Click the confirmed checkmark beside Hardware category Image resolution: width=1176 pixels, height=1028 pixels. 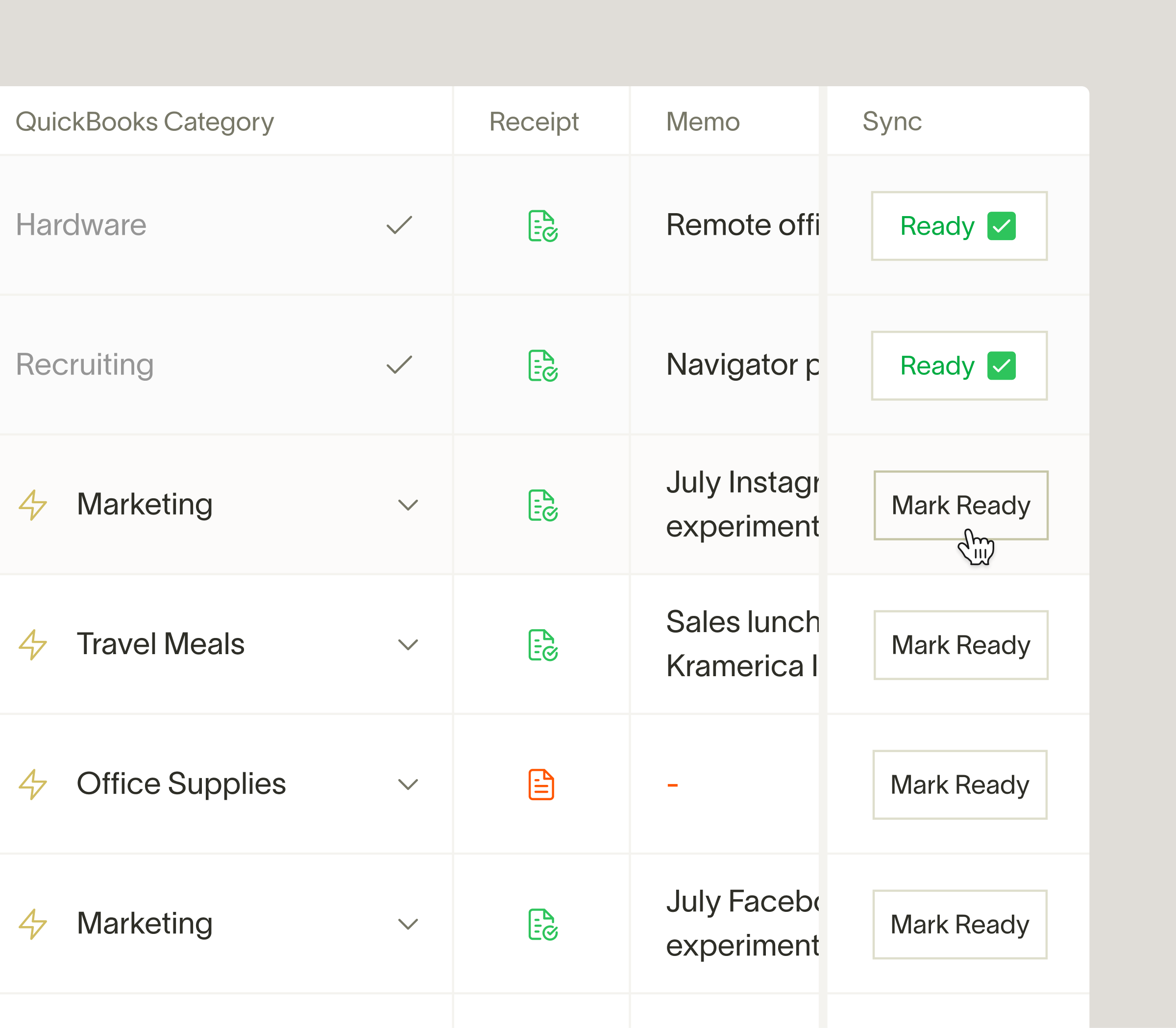click(399, 225)
